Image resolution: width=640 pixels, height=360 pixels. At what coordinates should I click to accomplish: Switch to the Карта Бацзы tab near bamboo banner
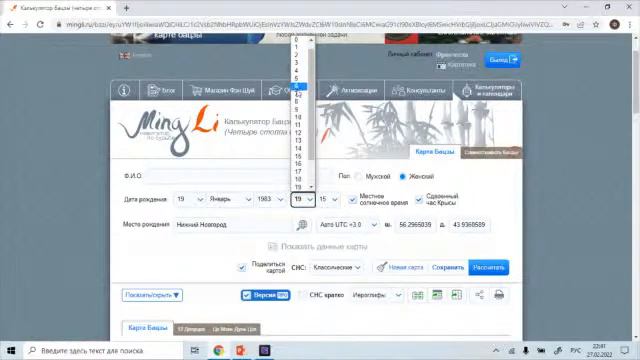point(435,151)
